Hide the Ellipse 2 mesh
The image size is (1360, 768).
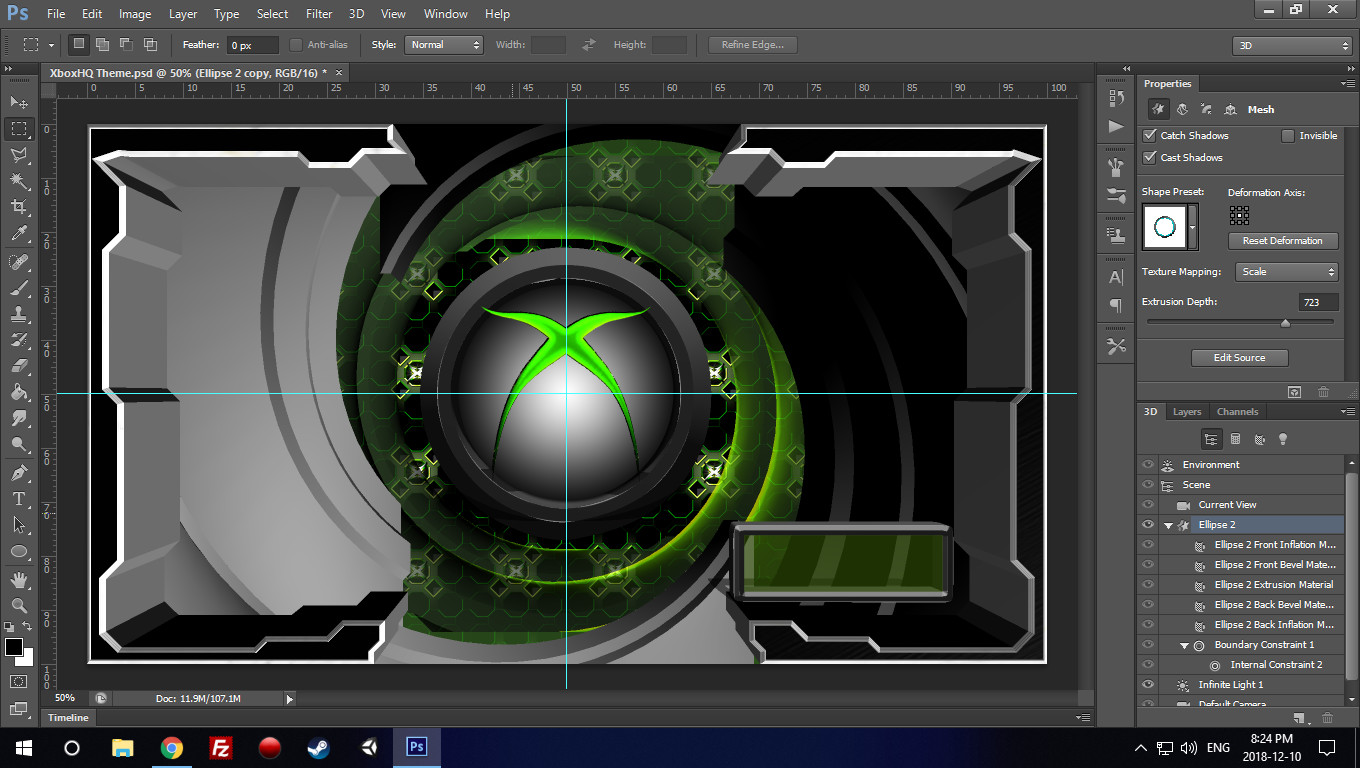coord(1148,524)
